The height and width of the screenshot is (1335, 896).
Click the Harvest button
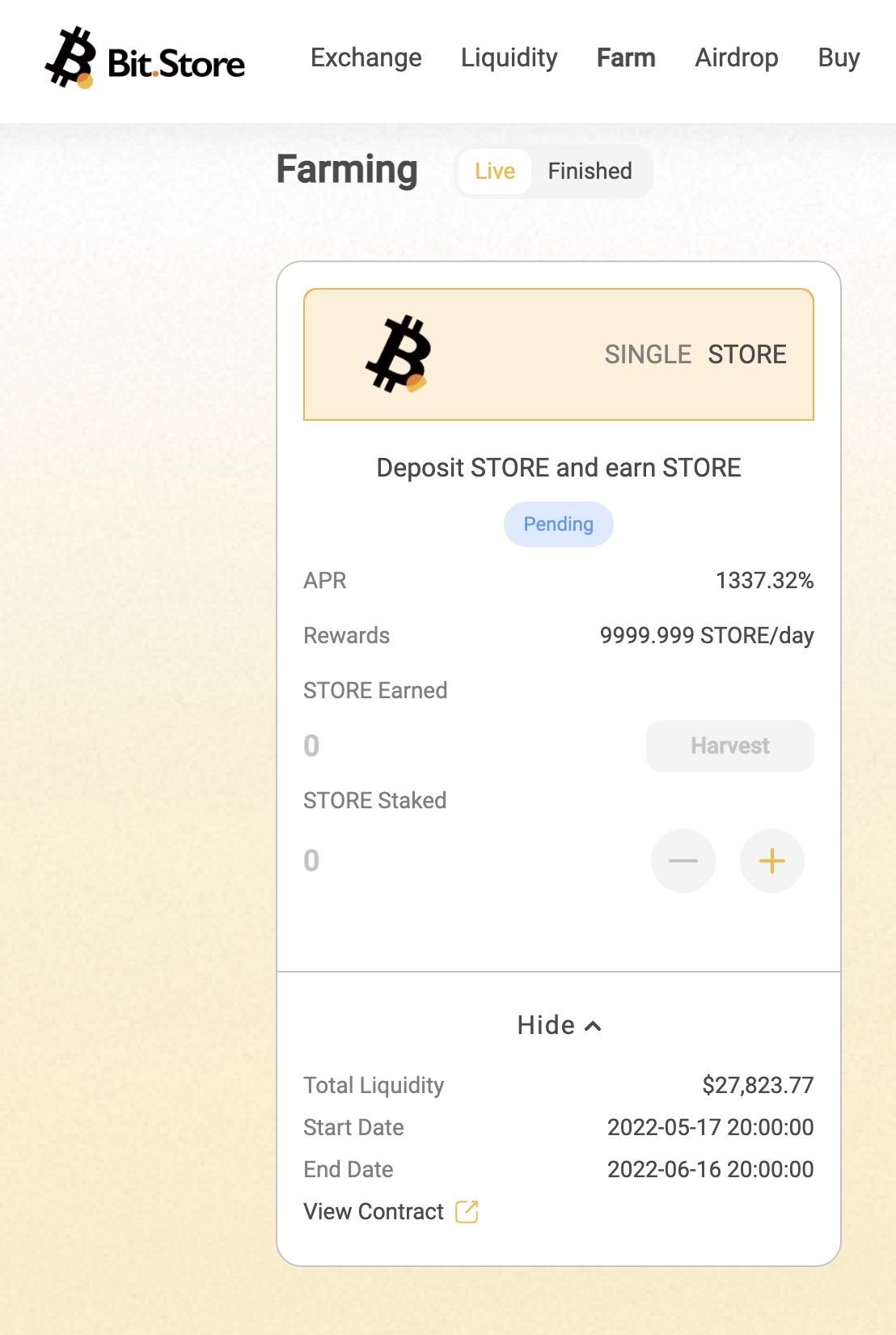(x=730, y=746)
